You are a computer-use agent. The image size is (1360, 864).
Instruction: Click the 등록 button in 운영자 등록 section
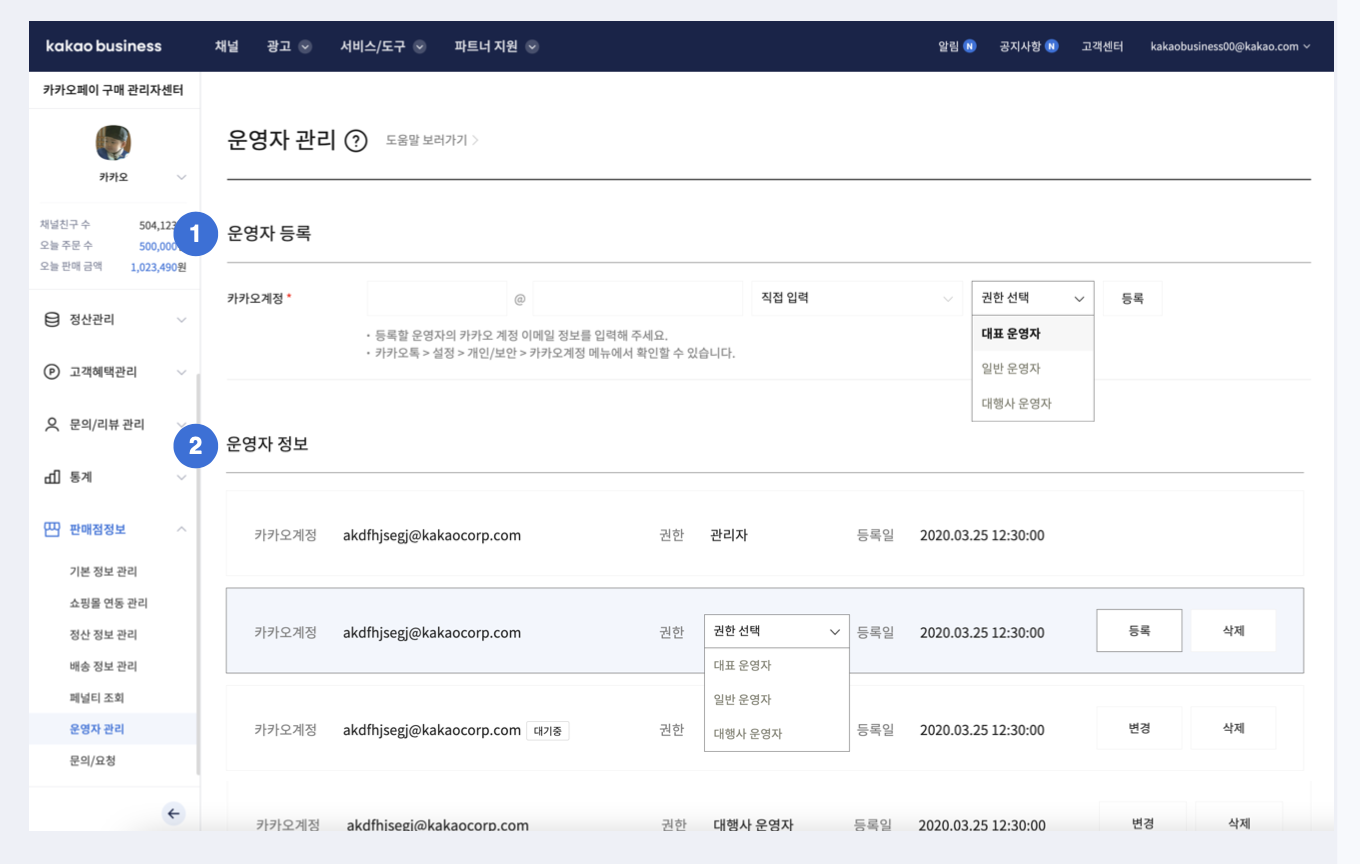[1132, 298]
